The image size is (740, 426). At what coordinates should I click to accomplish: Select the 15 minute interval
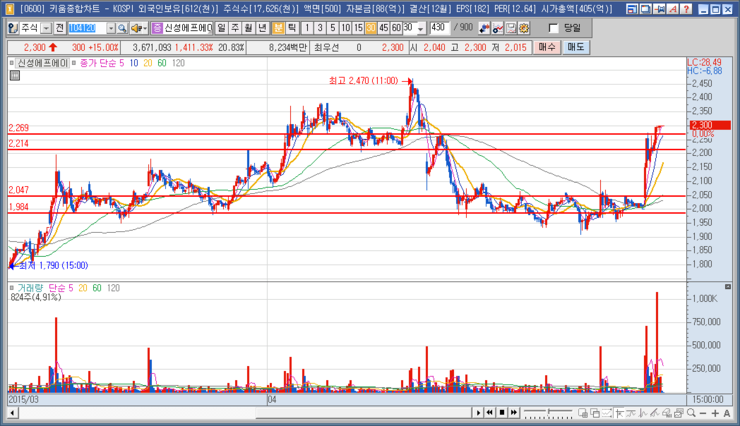coord(358,28)
